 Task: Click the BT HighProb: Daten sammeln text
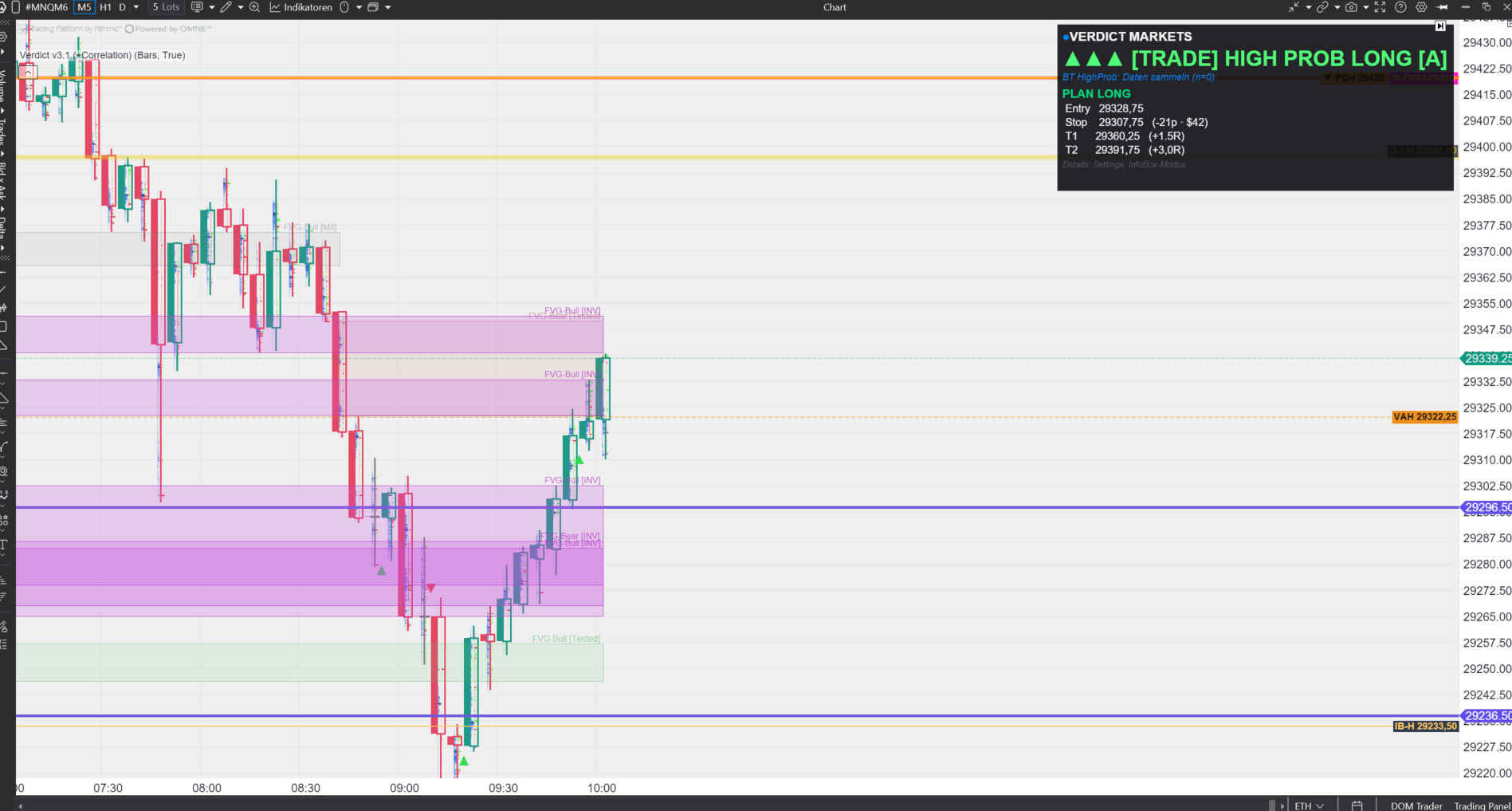coord(1138,77)
